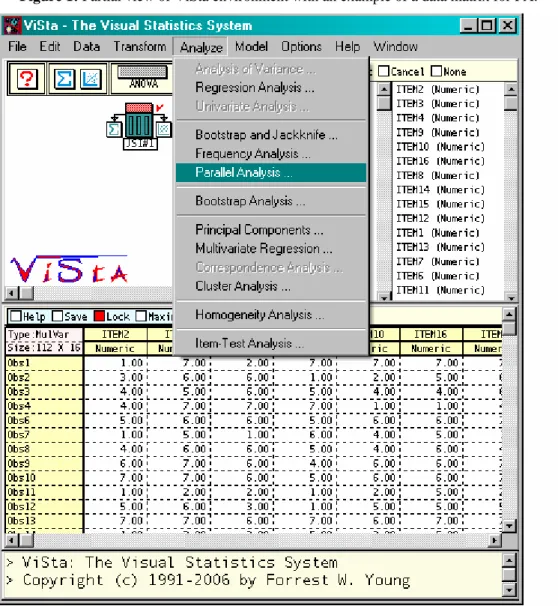The image size is (558, 606).
Task: Click listener pane scrollbar up arrow
Action: [509, 560]
